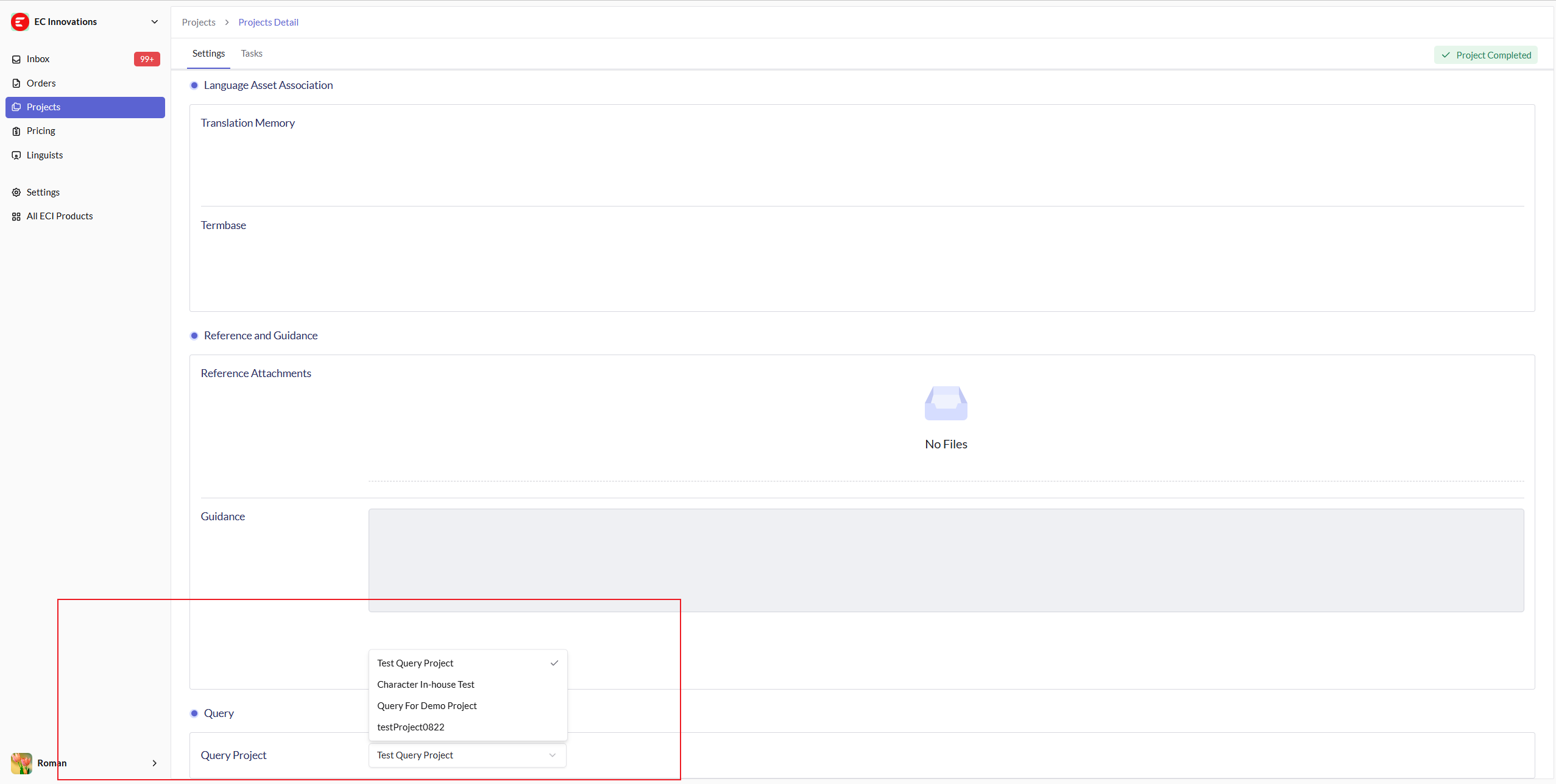Click the No Files inbox illustration
Viewport: 1556px width, 784px height.
click(945, 403)
